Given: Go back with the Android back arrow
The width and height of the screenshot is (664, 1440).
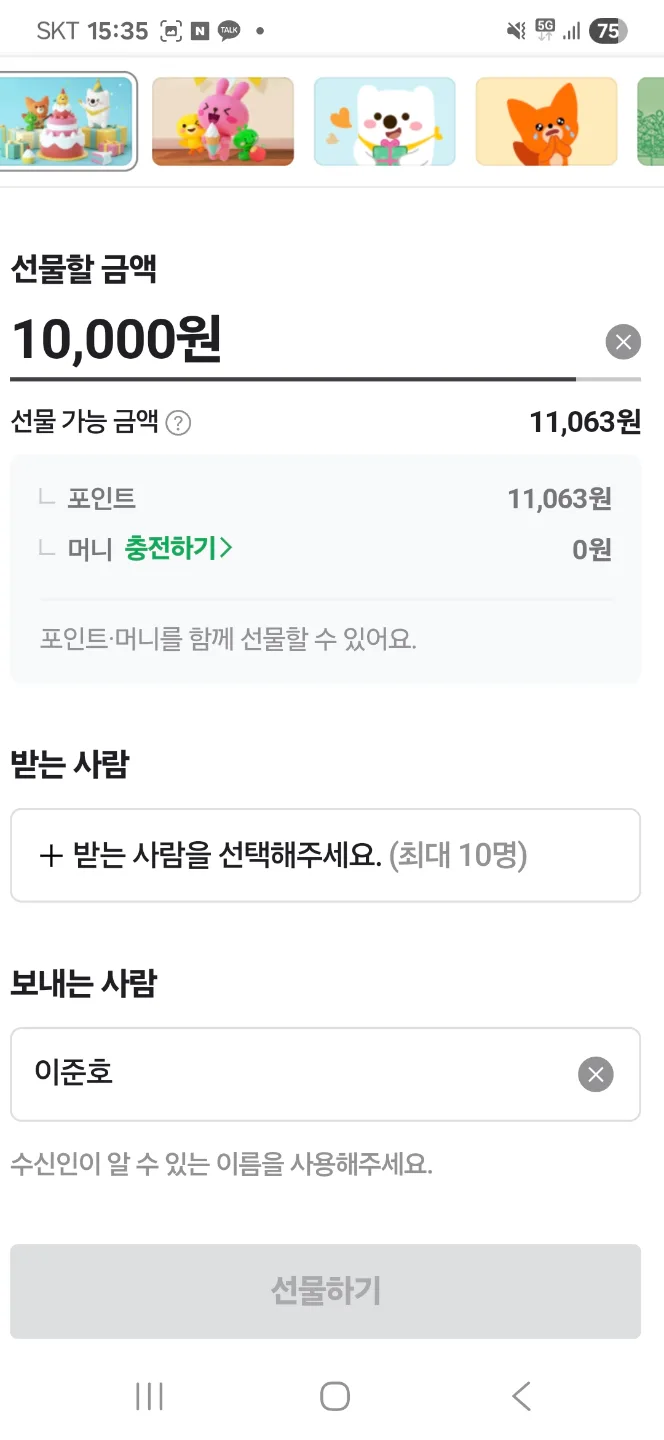Looking at the screenshot, I should tap(521, 1396).
